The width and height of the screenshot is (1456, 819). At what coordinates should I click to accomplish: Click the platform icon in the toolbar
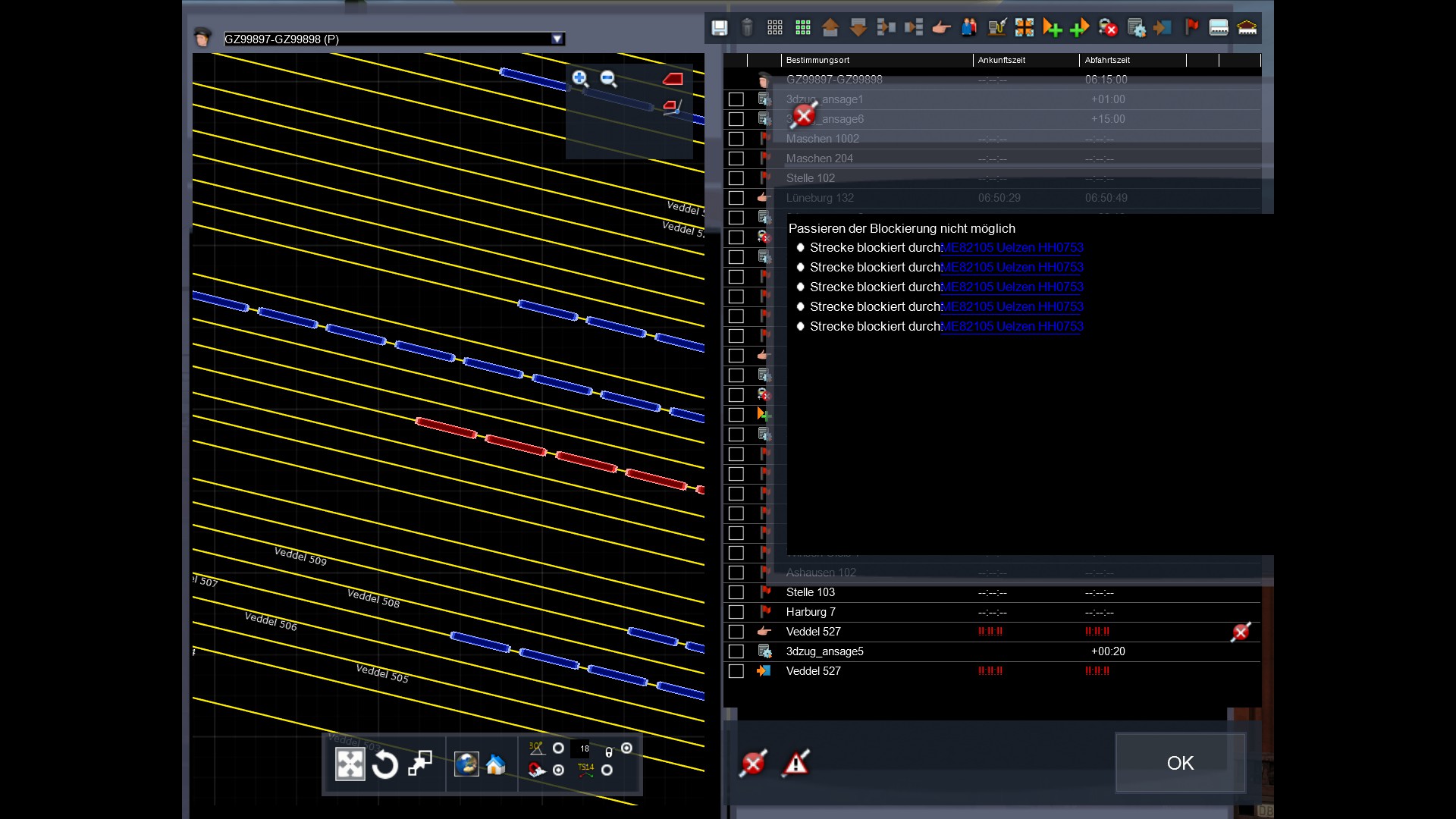click(1219, 28)
